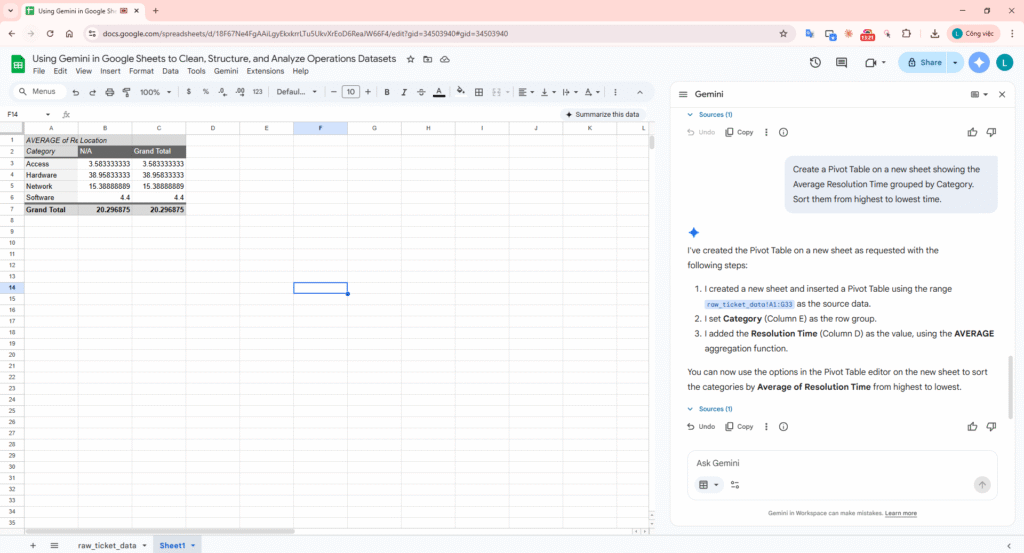
Task: Give thumbs up to latest Gemini response
Action: click(972, 426)
